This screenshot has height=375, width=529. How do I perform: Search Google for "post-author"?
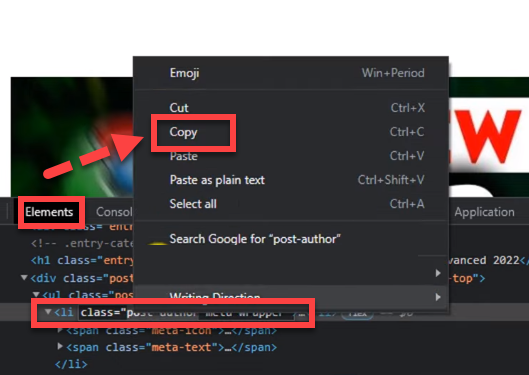[291, 239]
